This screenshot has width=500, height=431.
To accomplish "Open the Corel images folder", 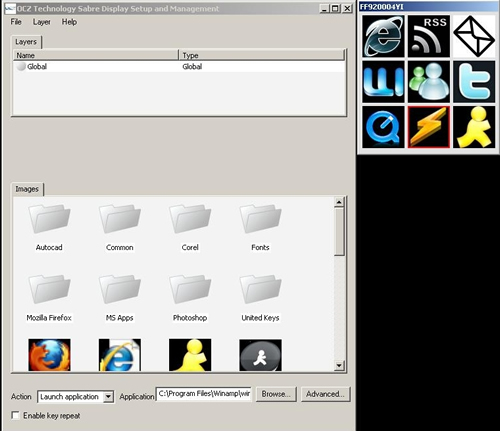I will pyautogui.click(x=190, y=219).
